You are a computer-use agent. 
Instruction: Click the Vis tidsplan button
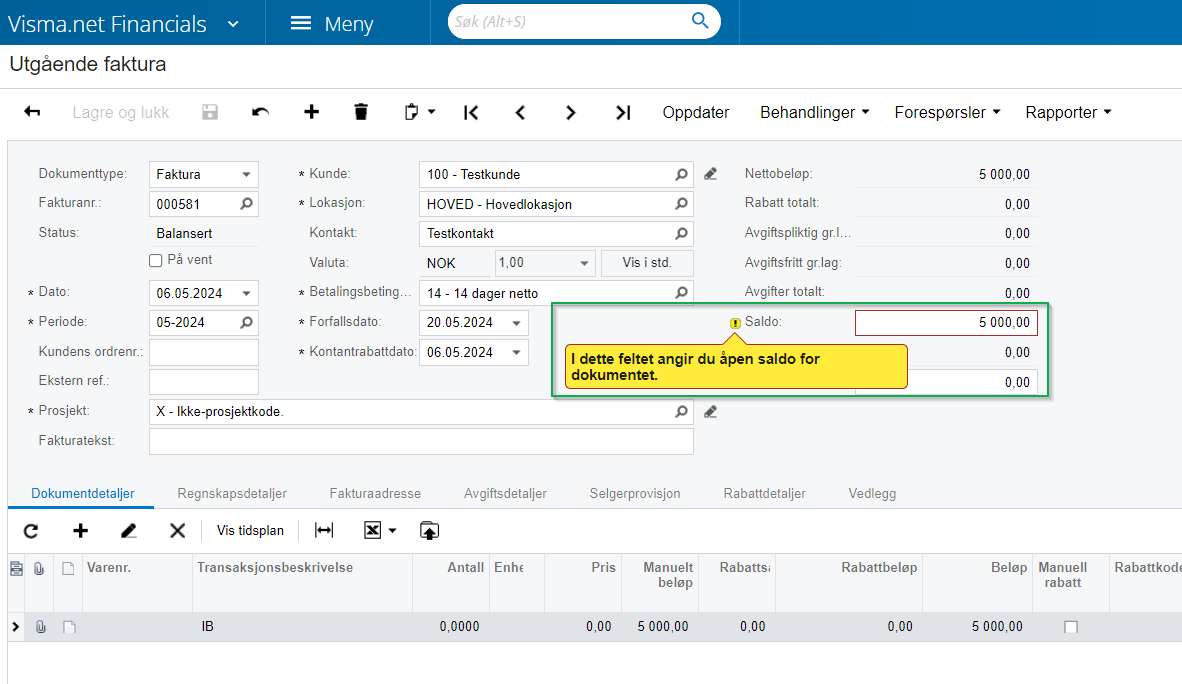250,530
